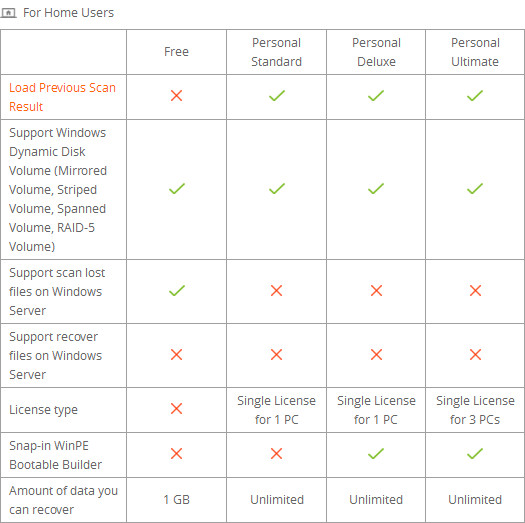Click red X for Personal Standard WinPE Bootable Builder

pos(277,454)
